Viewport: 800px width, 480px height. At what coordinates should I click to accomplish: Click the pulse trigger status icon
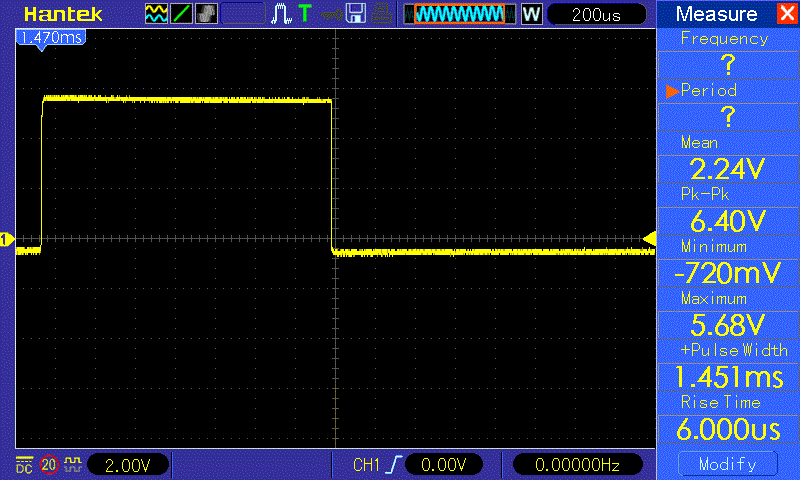(281, 14)
